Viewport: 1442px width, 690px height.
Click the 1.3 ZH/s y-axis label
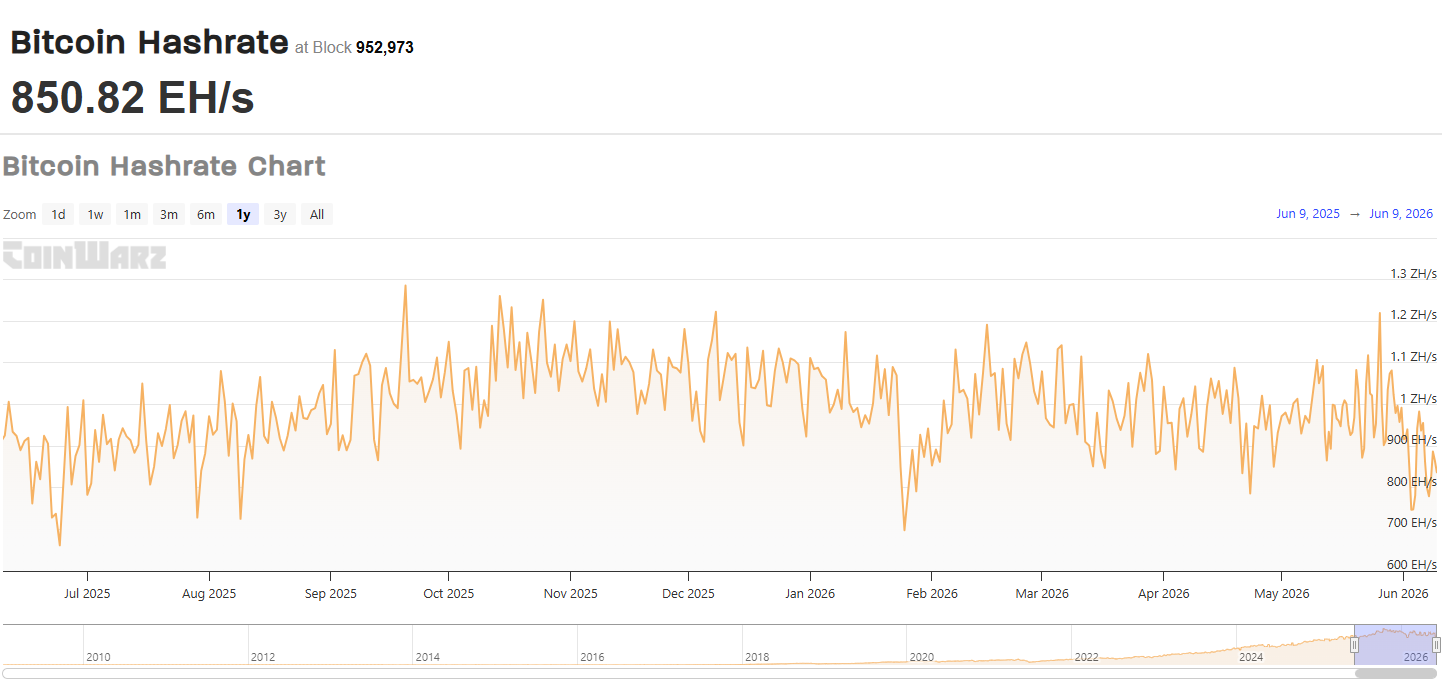1413,273
